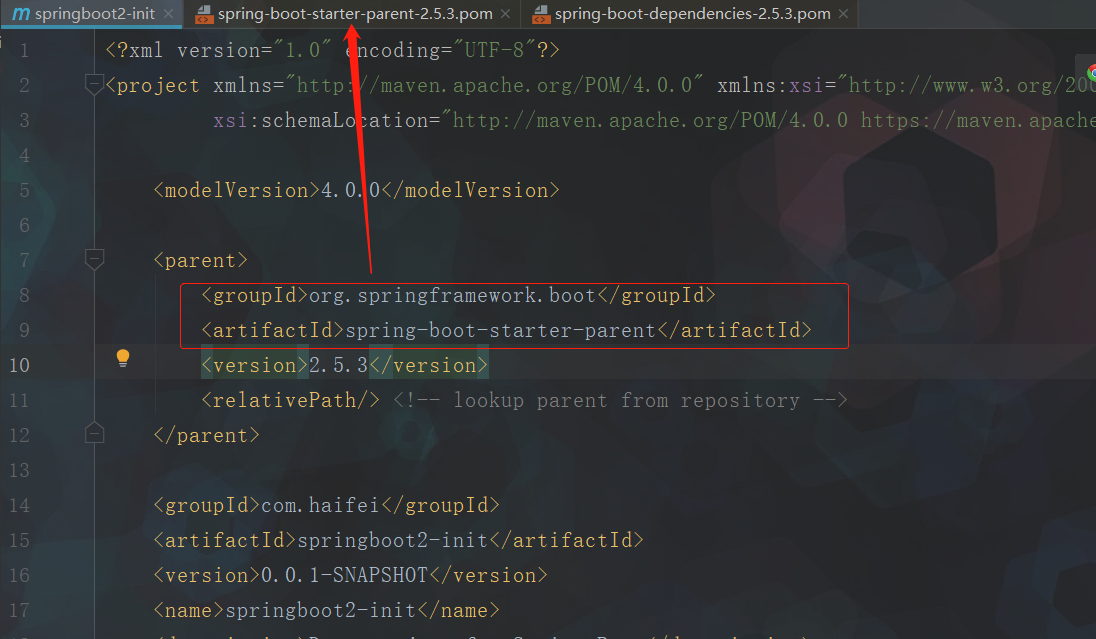This screenshot has height=639, width=1096.
Task: Click the xsi:schemaLocation attribute
Action: [x=321, y=120]
